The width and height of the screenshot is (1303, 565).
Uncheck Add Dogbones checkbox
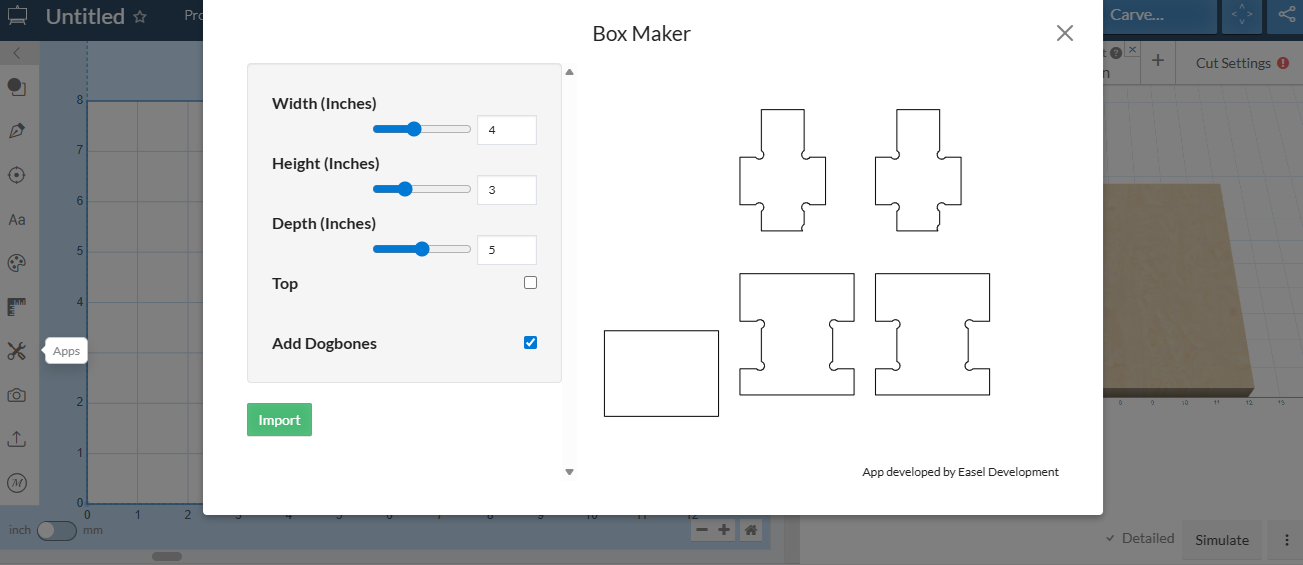pyautogui.click(x=530, y=343)
